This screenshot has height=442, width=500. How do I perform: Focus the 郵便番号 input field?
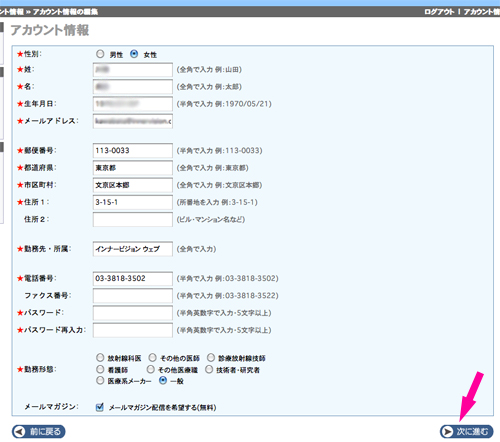(x=133, y=151)
